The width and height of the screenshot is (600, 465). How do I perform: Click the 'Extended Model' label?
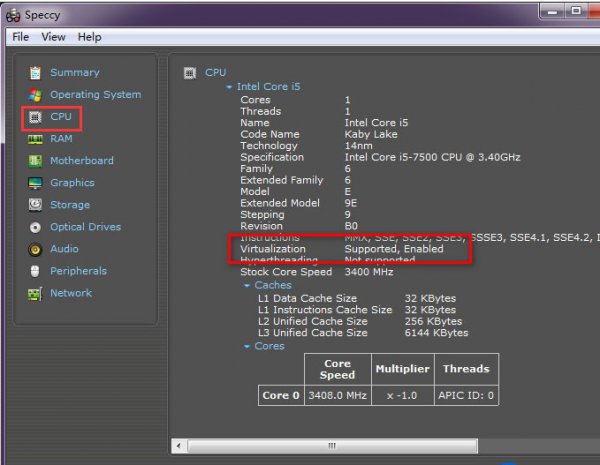280,203
